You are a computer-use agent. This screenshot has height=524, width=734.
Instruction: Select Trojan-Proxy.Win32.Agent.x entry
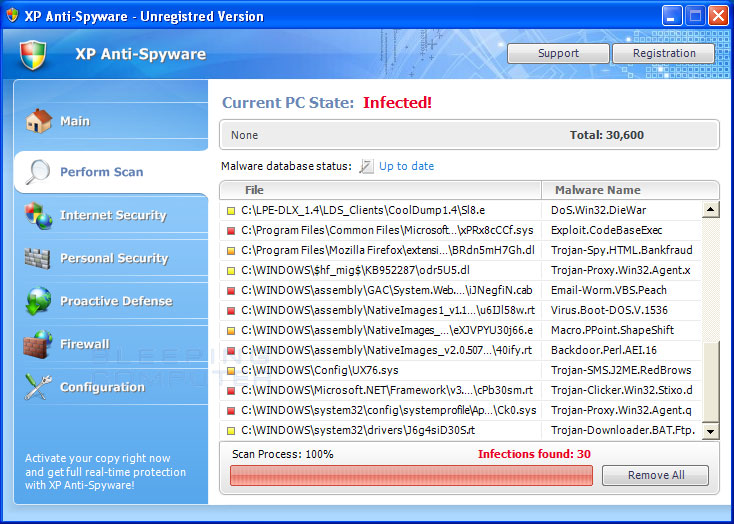tap(620, 271)
